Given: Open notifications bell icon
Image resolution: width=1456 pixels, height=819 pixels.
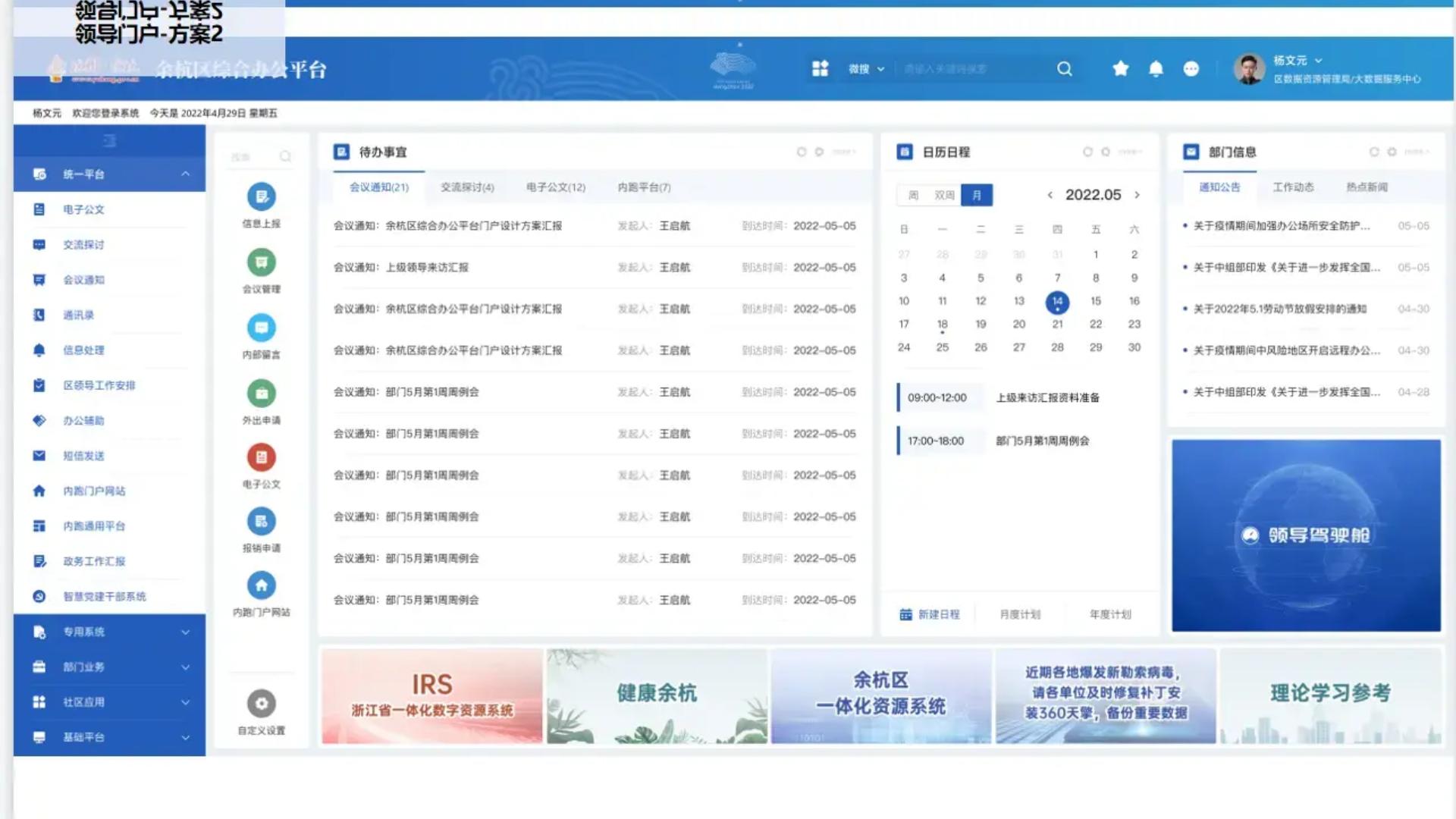Looking at the screenshot, I should (1156, 69).
